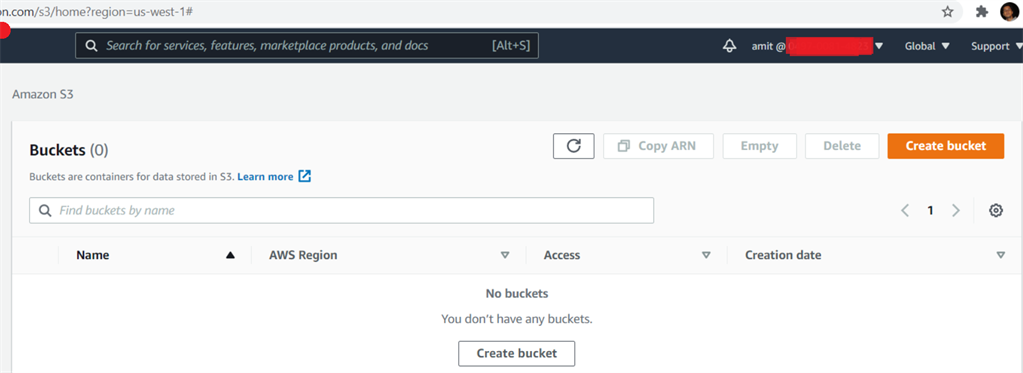Click the Amazon S3 breadcrumb
Screen dimensions: 1023x373
(43, 95)
